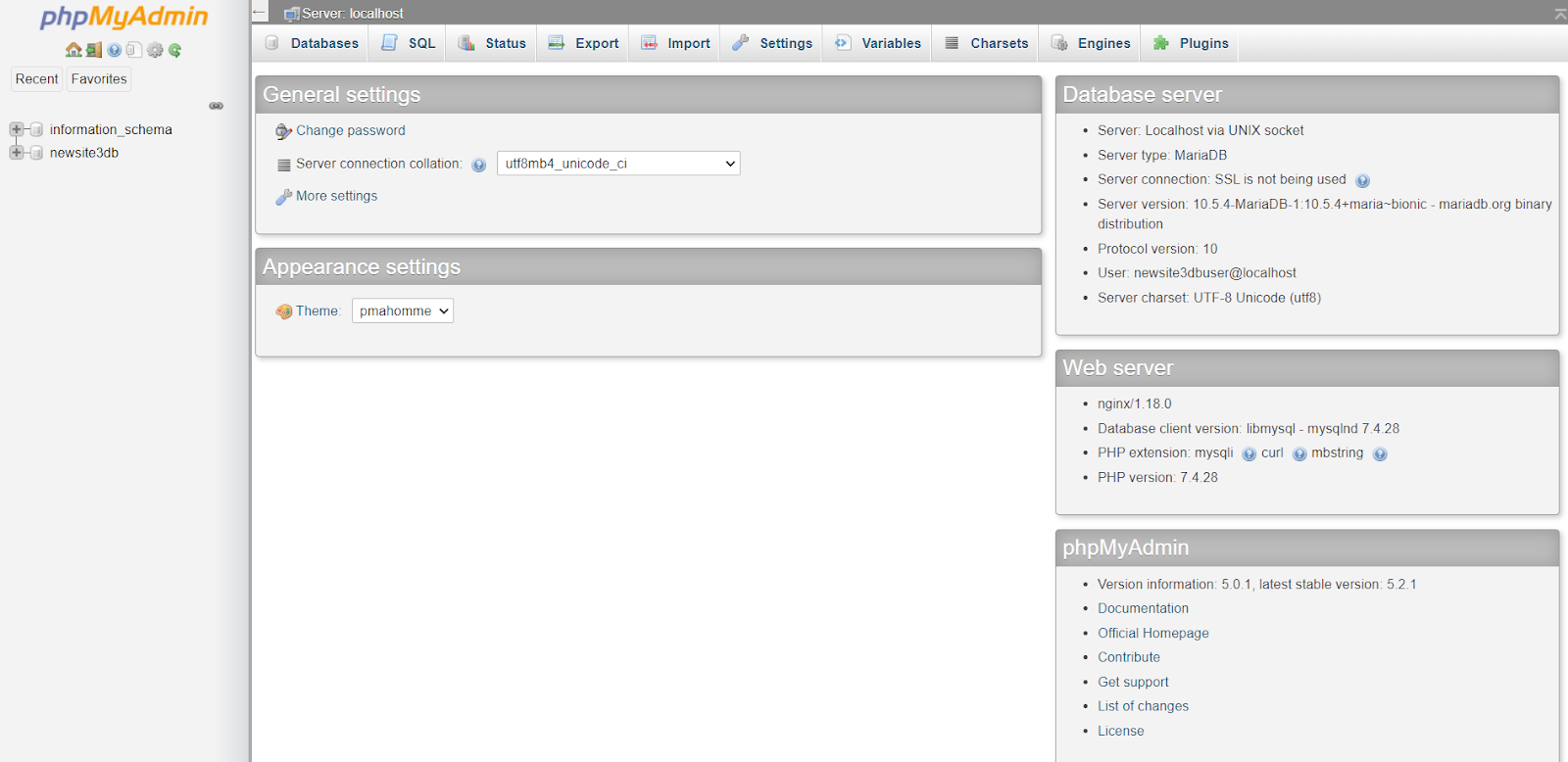The width and height of the screenshot is (1568, 762).
Task: Click help icon after mysqli extension
Action: [x=1249, y=453]
